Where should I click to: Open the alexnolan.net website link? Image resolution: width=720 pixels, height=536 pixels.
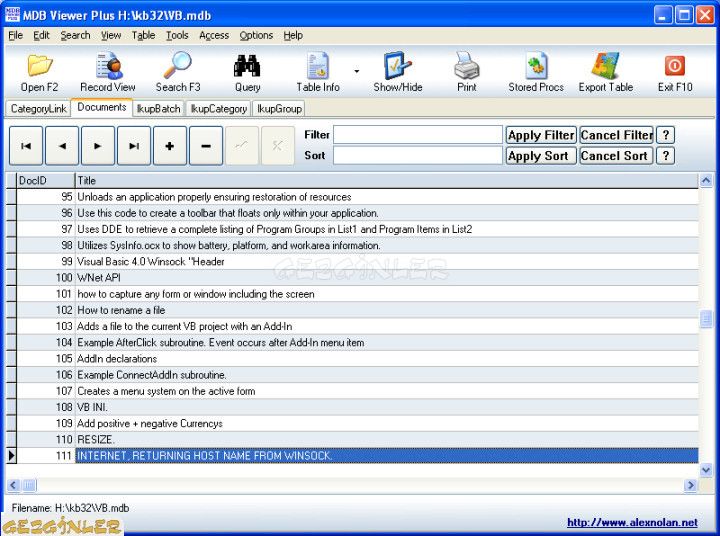pyautogui.click(x=632, y=522)
